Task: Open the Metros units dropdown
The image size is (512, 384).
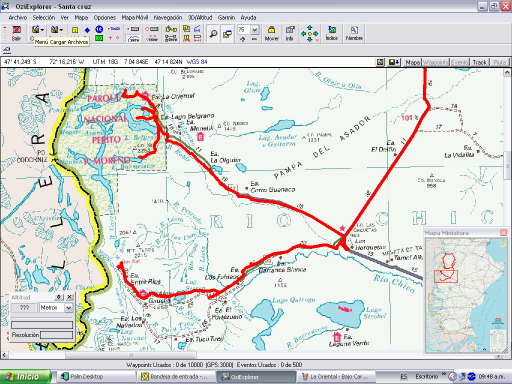Action: click(69, 307)
